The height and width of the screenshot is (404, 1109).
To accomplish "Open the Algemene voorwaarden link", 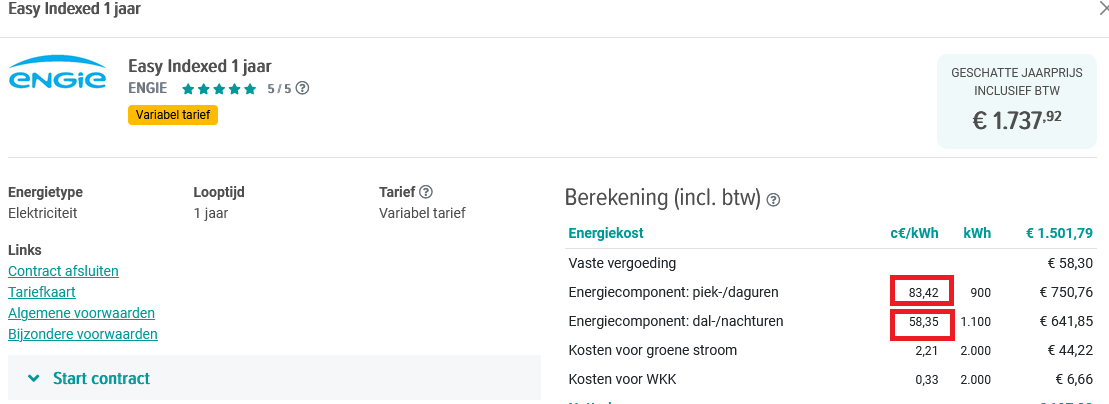I will point(81,313).
